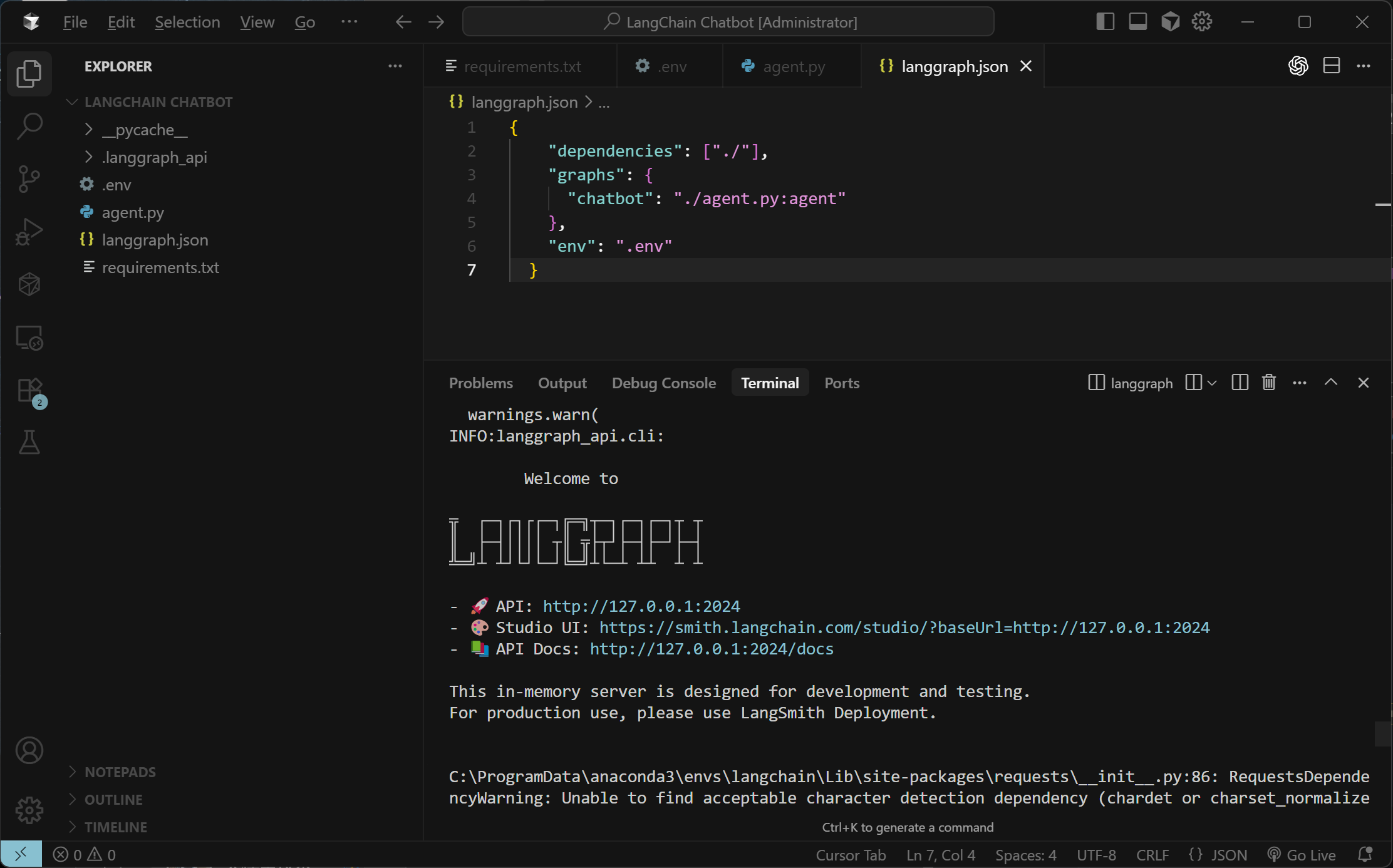This screenshot has height=868, width=1393.
Task: Toggle the primary side bar
Action: [x=1106, y=22]
